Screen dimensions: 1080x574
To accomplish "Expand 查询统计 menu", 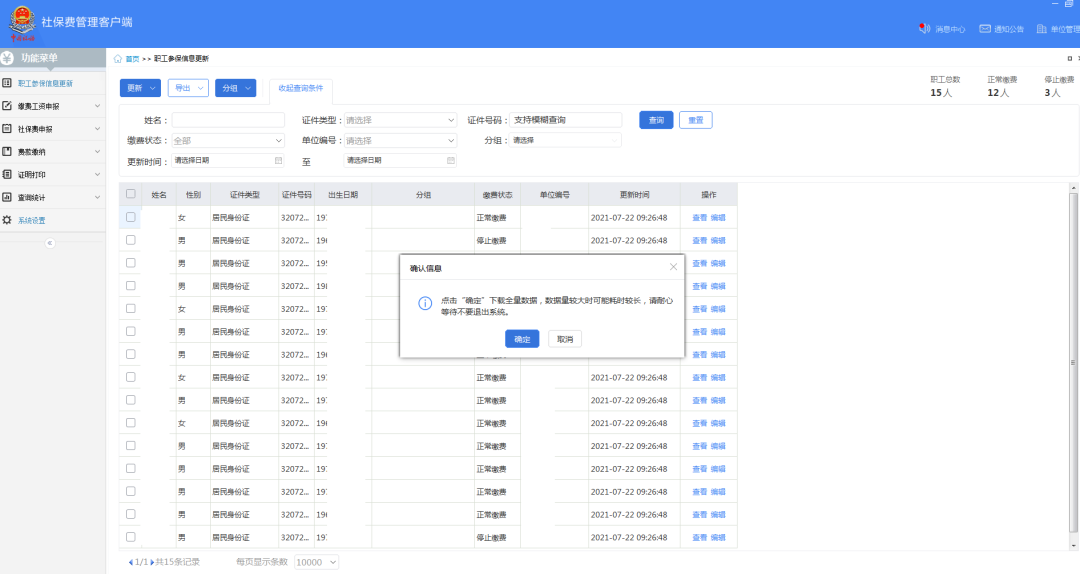I will point(52,197).
